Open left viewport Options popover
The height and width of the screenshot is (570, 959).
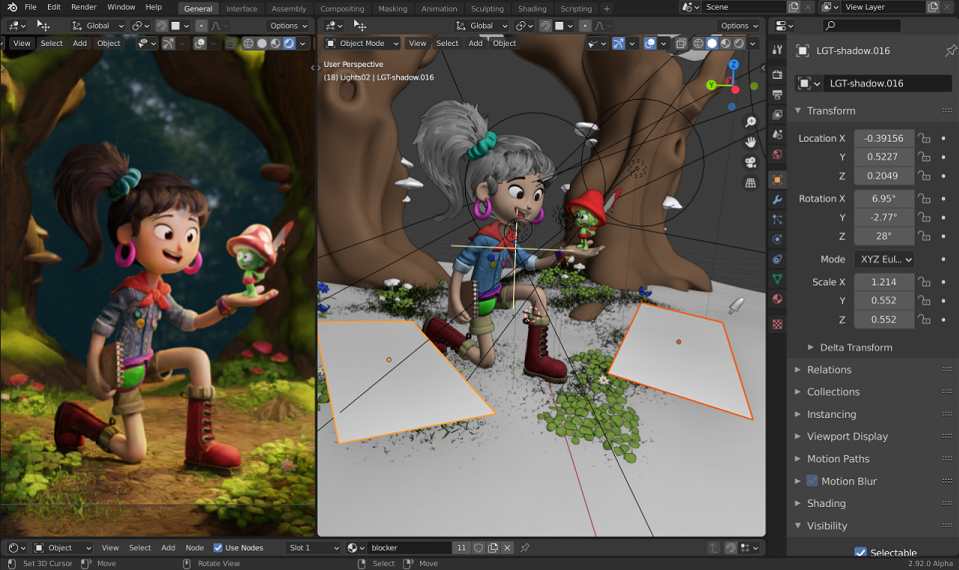pos(287,26)
